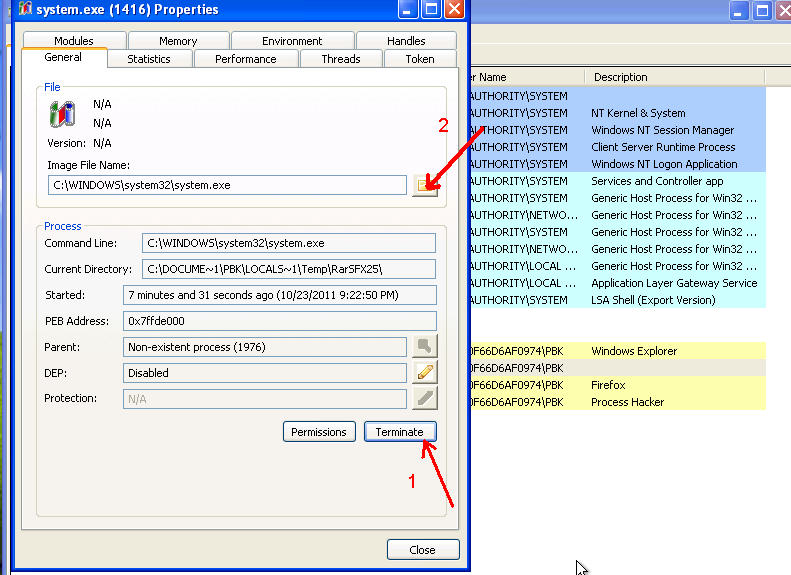Screen dimensions: 791x575
Task: Close Properties window with red X button
Action: tap(455, 9)
